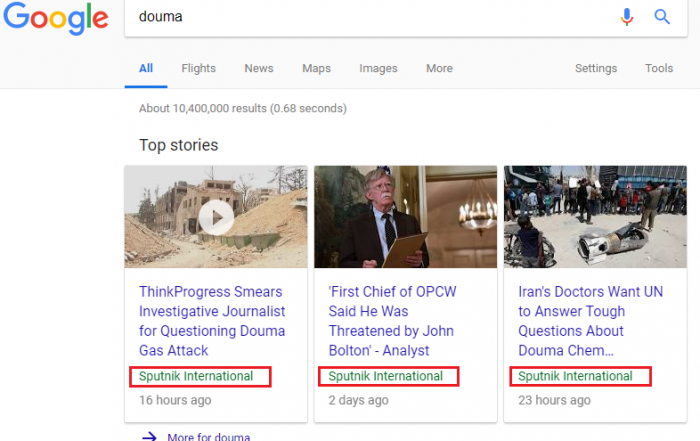Open the search Settings menu
The width and height of the screenshot is (700, 441).
tap(596, 68)
